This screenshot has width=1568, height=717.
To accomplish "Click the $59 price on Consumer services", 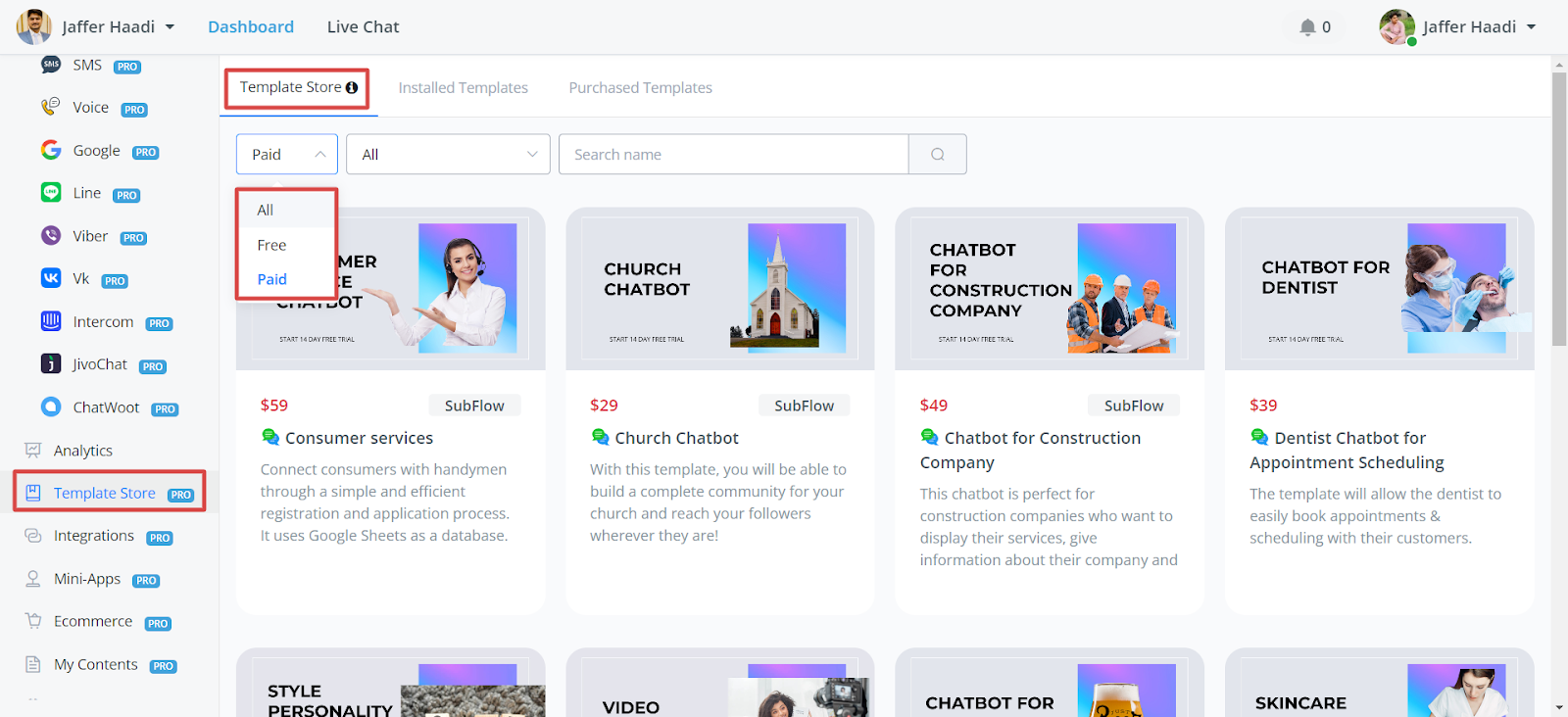I will 274,406.
